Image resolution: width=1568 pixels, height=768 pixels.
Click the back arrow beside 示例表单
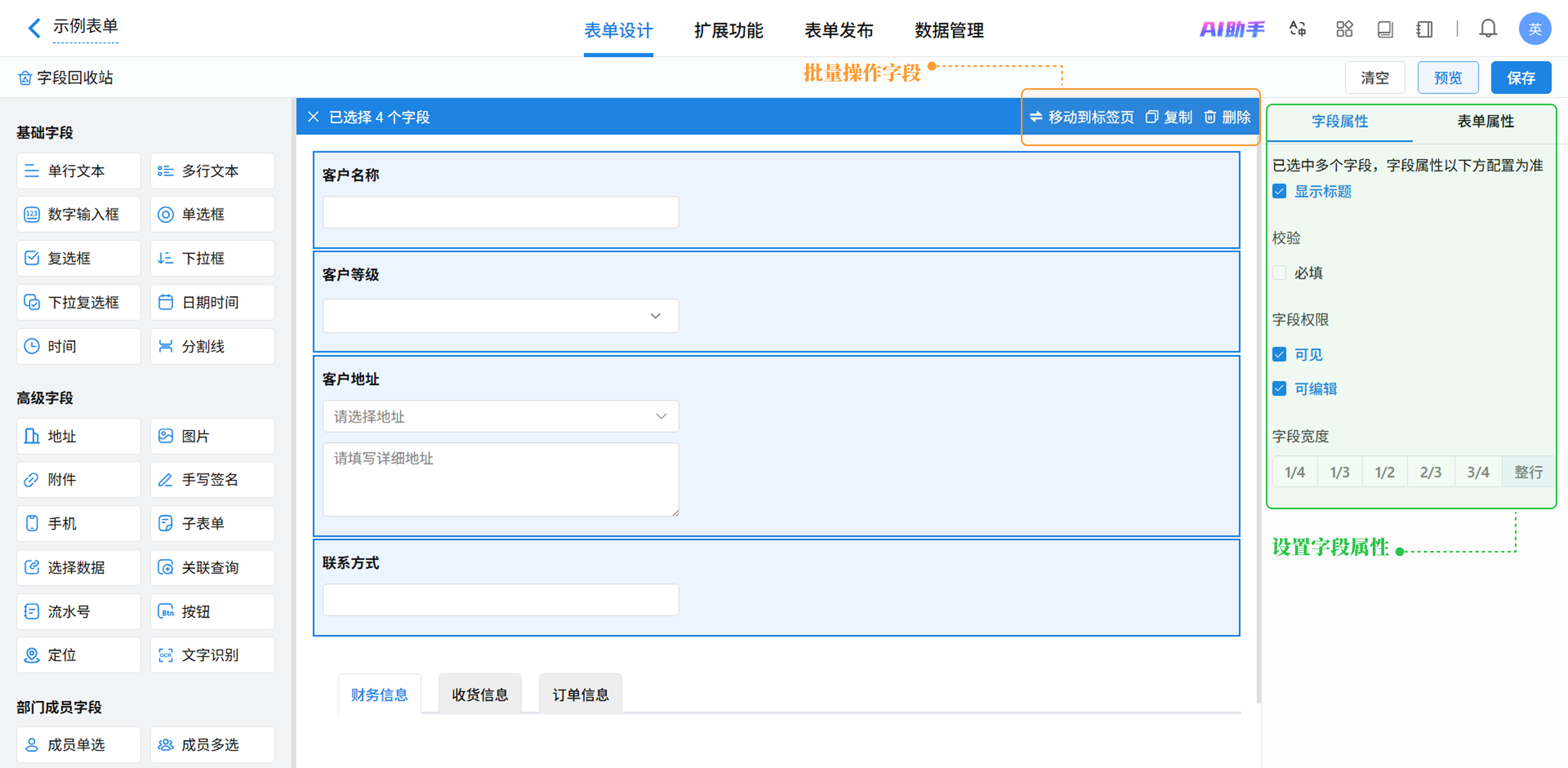pyautogui.click(x=34, y=27)
